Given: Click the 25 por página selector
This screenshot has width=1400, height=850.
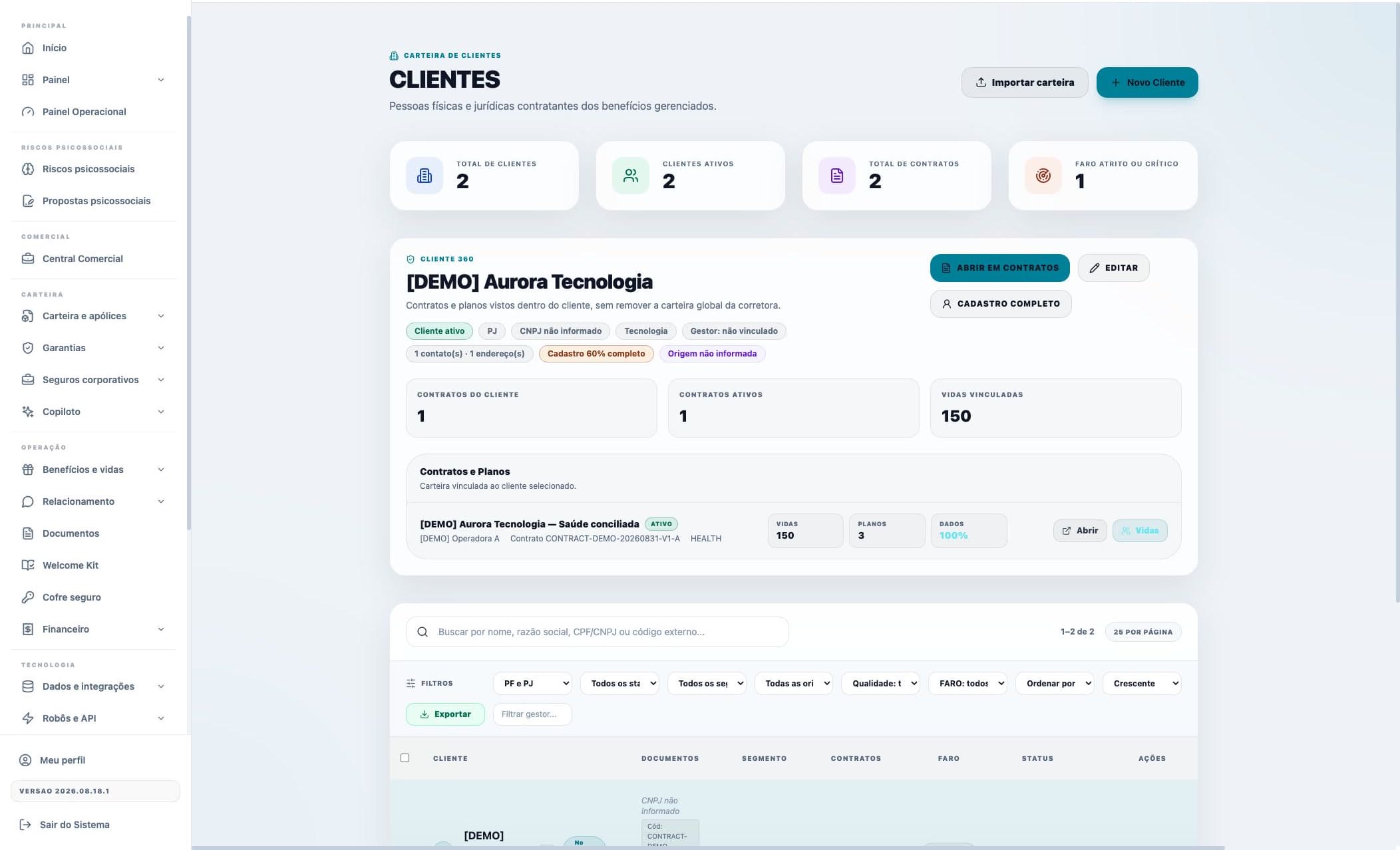Looking at the screenshot, I should click(x=1143, y=632).
